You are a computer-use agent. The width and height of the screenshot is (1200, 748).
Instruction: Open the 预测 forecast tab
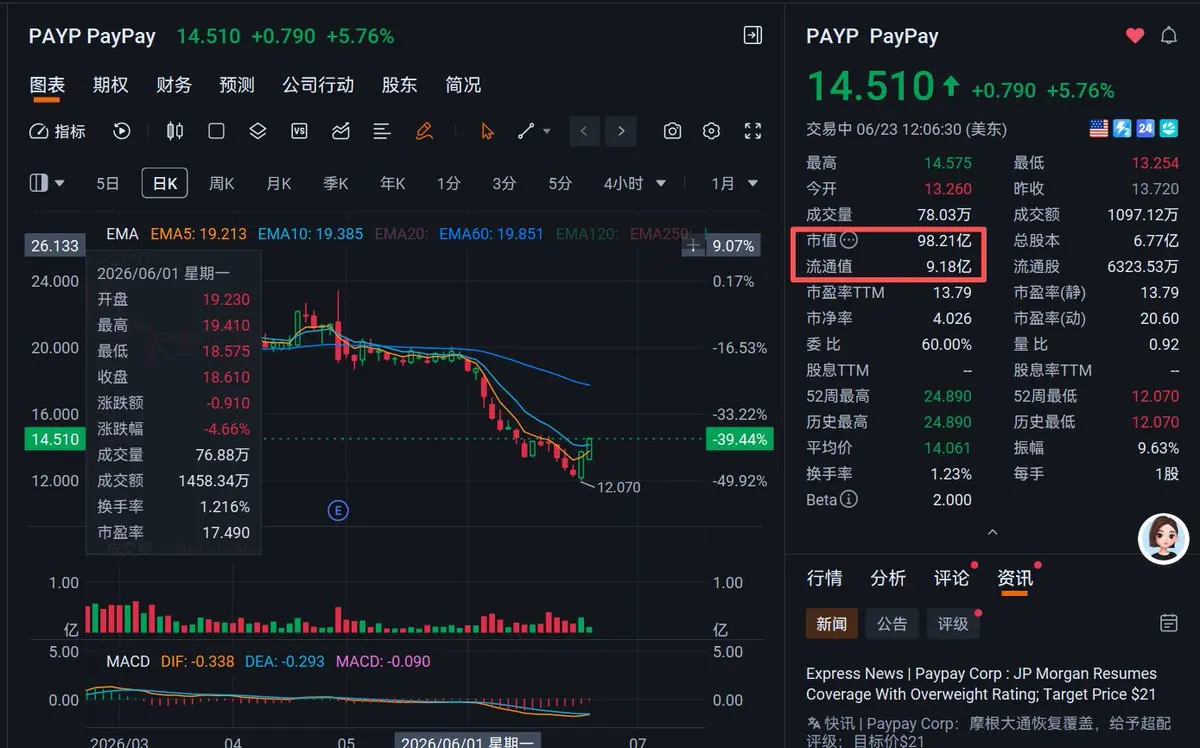pyautogui.click(x=237, y=85)
